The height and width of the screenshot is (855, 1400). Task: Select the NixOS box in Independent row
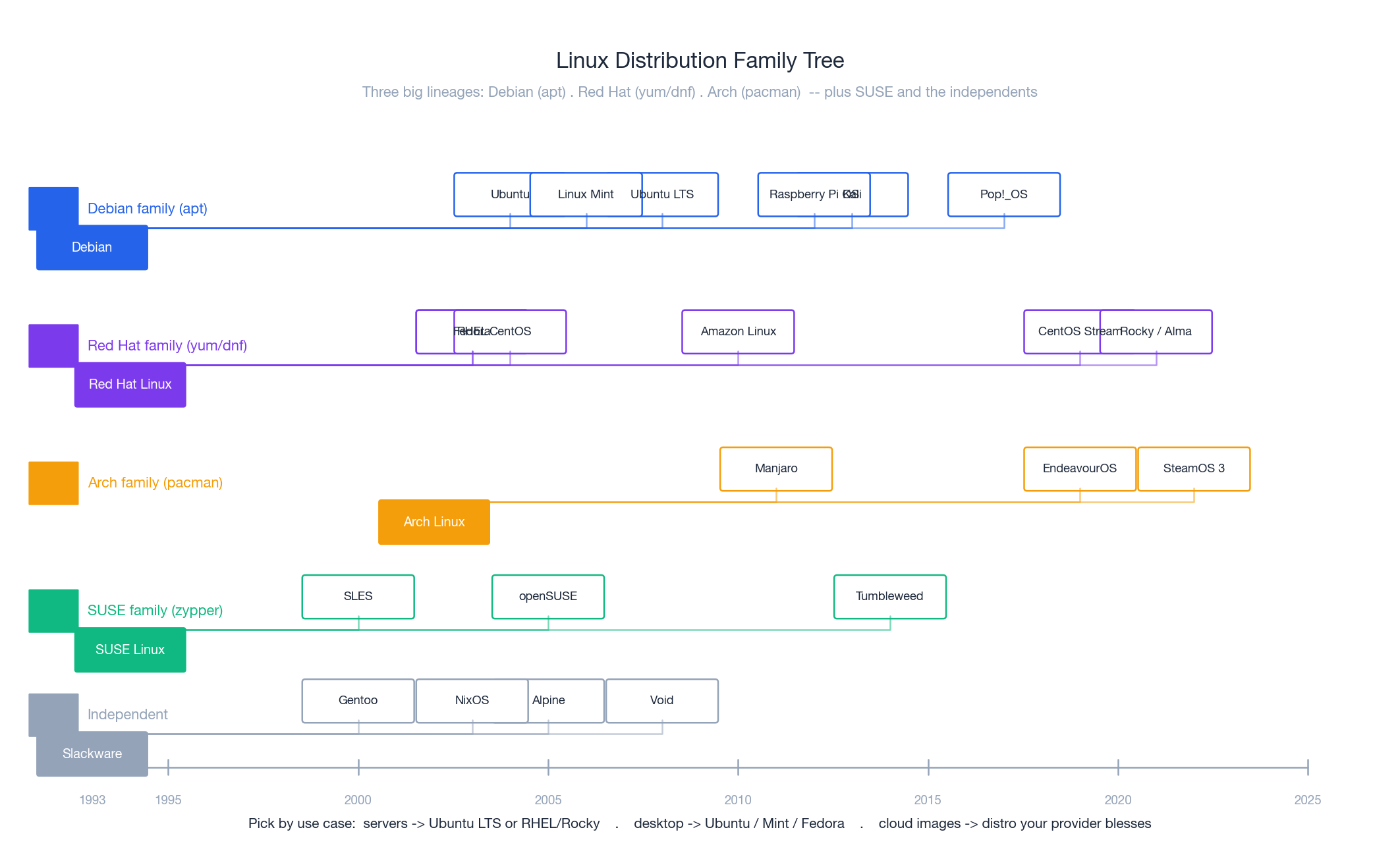472,700
